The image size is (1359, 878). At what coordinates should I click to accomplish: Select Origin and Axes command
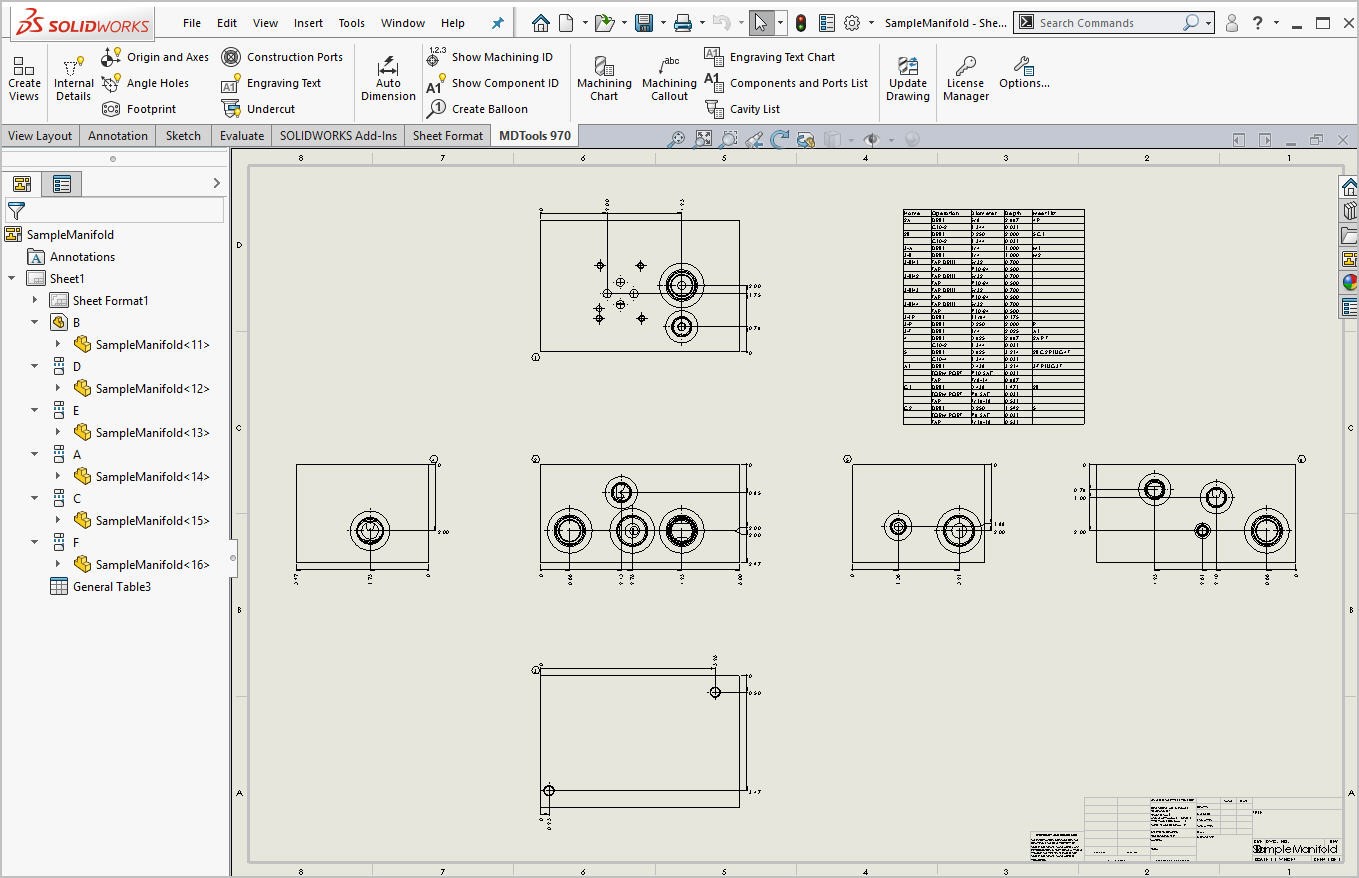tap(155, 57)
